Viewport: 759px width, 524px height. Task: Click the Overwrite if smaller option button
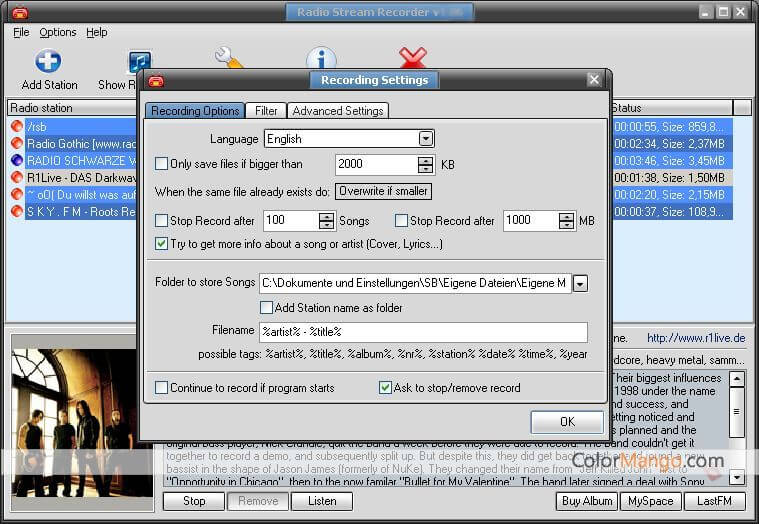tap(383, 191)
